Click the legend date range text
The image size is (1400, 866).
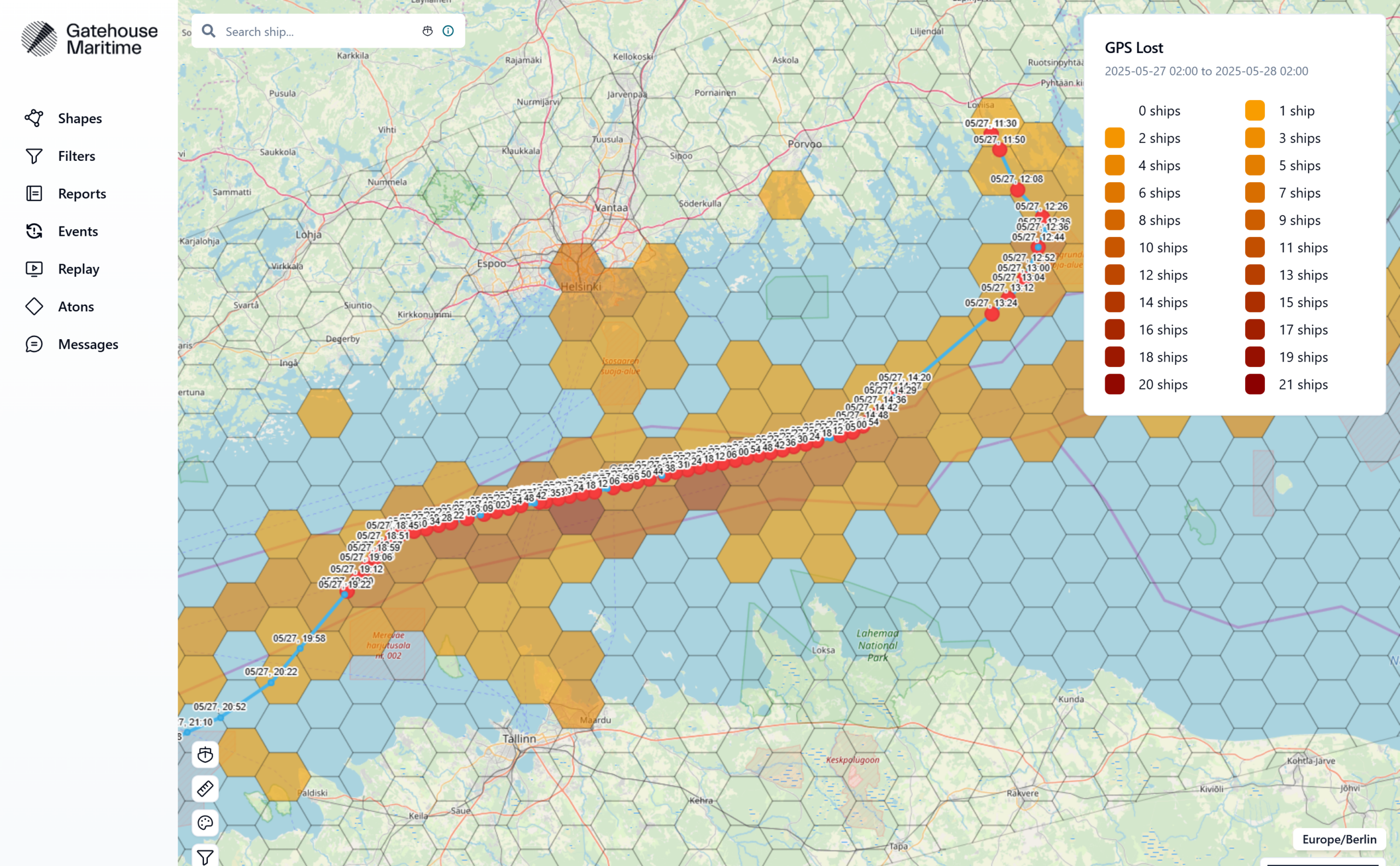1206,71
